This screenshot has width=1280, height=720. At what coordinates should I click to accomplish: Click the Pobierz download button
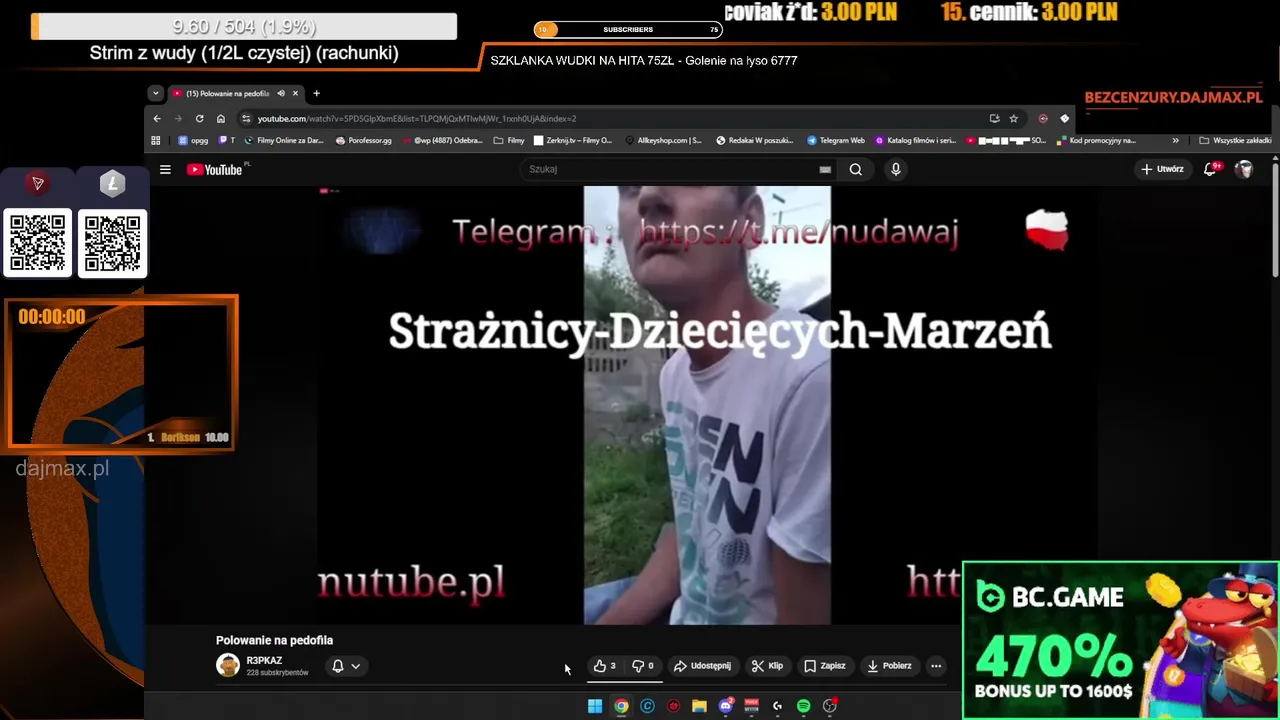pos(890,666)
